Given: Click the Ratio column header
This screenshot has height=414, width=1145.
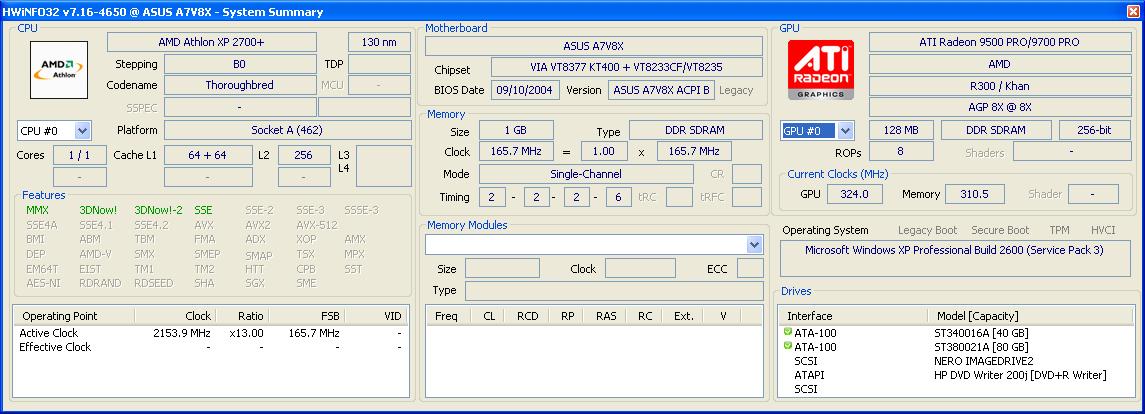Looking at the screenshot, I should pos(242,316).
